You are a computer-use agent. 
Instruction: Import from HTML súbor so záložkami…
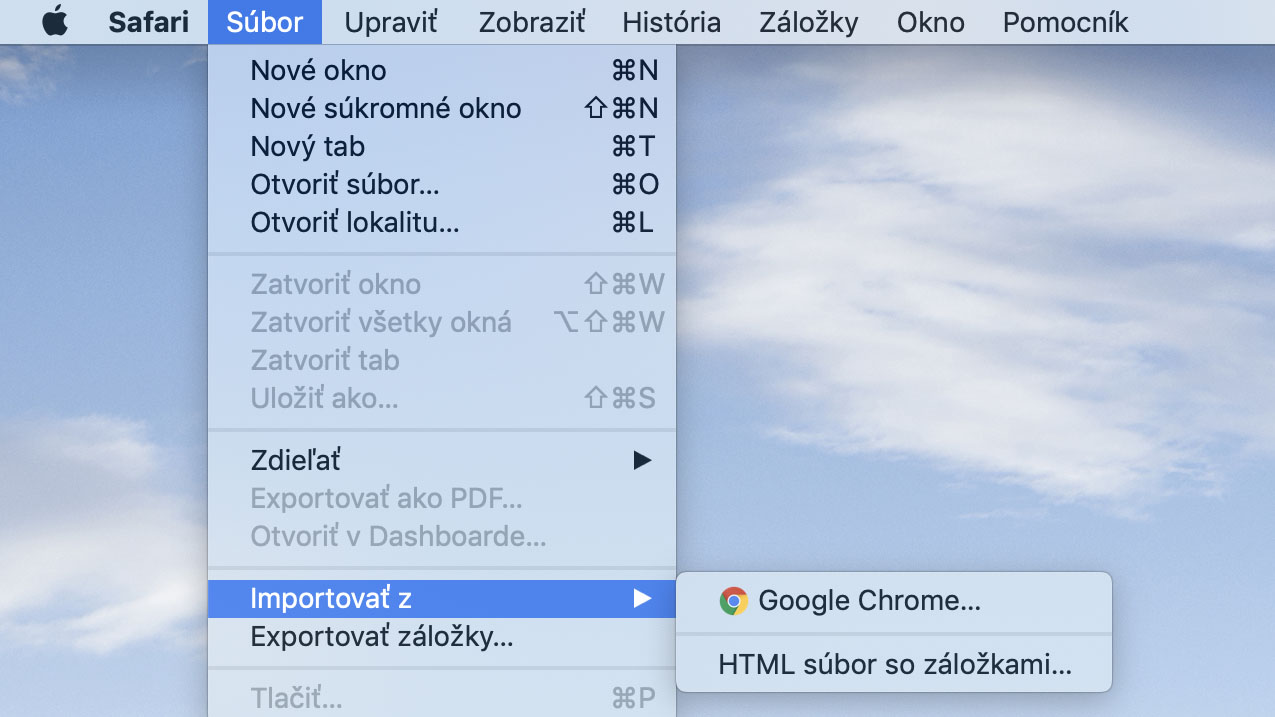(x=894, y=665)
